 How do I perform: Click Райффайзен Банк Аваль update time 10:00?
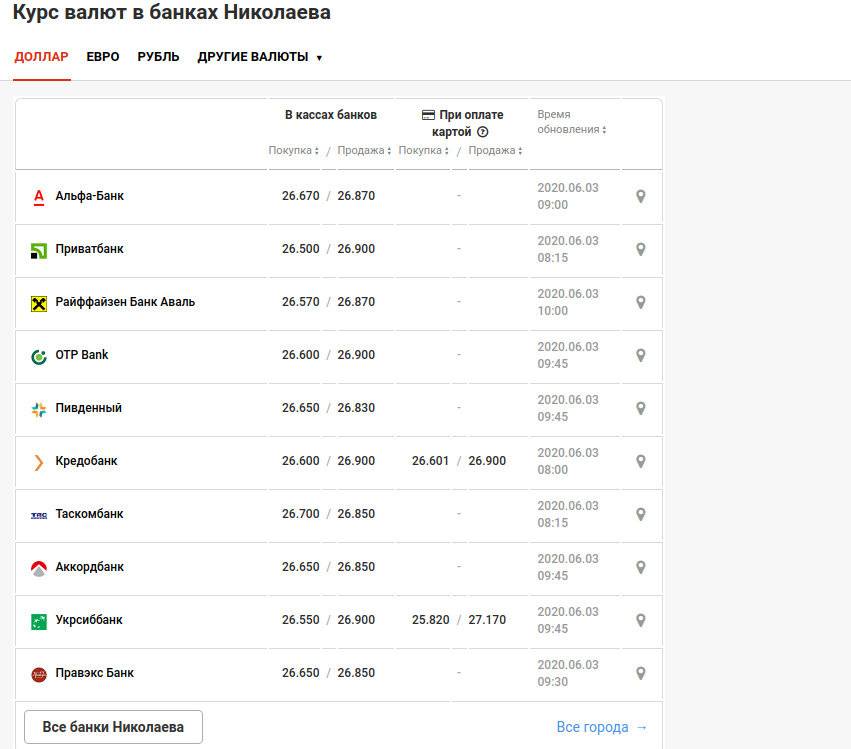pyautogui.click(x=552, y=311)
